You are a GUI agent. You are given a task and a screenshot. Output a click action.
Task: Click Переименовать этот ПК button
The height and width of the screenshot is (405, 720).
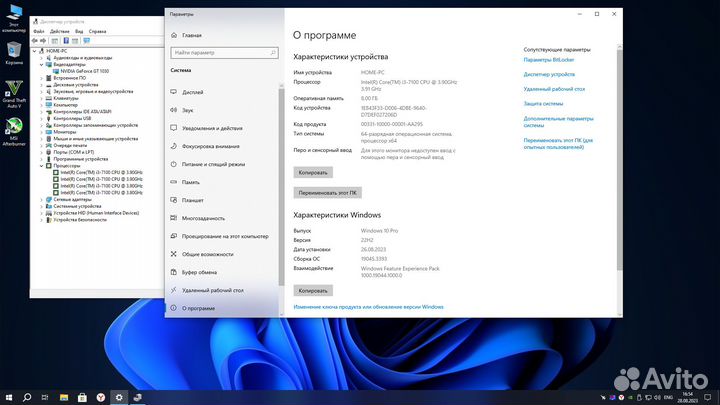coord(327,193)
